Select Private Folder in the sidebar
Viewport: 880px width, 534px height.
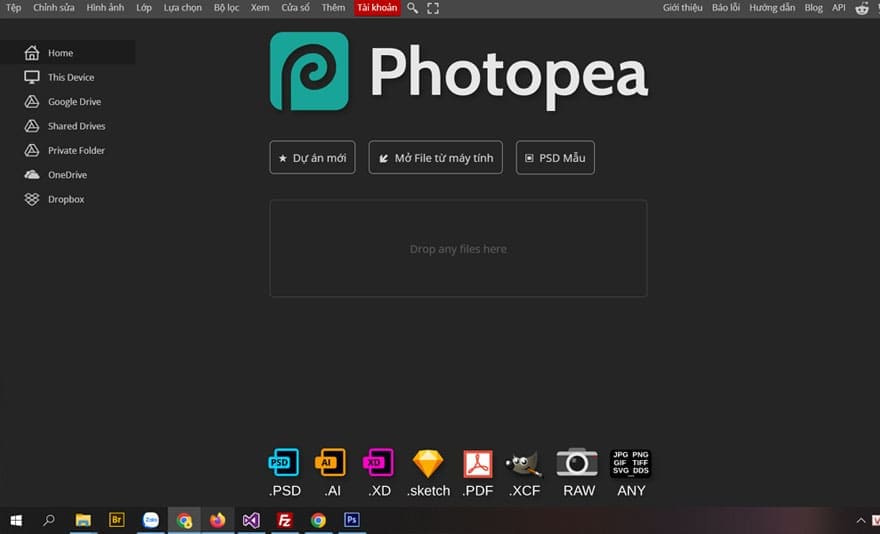click(67, 150)
